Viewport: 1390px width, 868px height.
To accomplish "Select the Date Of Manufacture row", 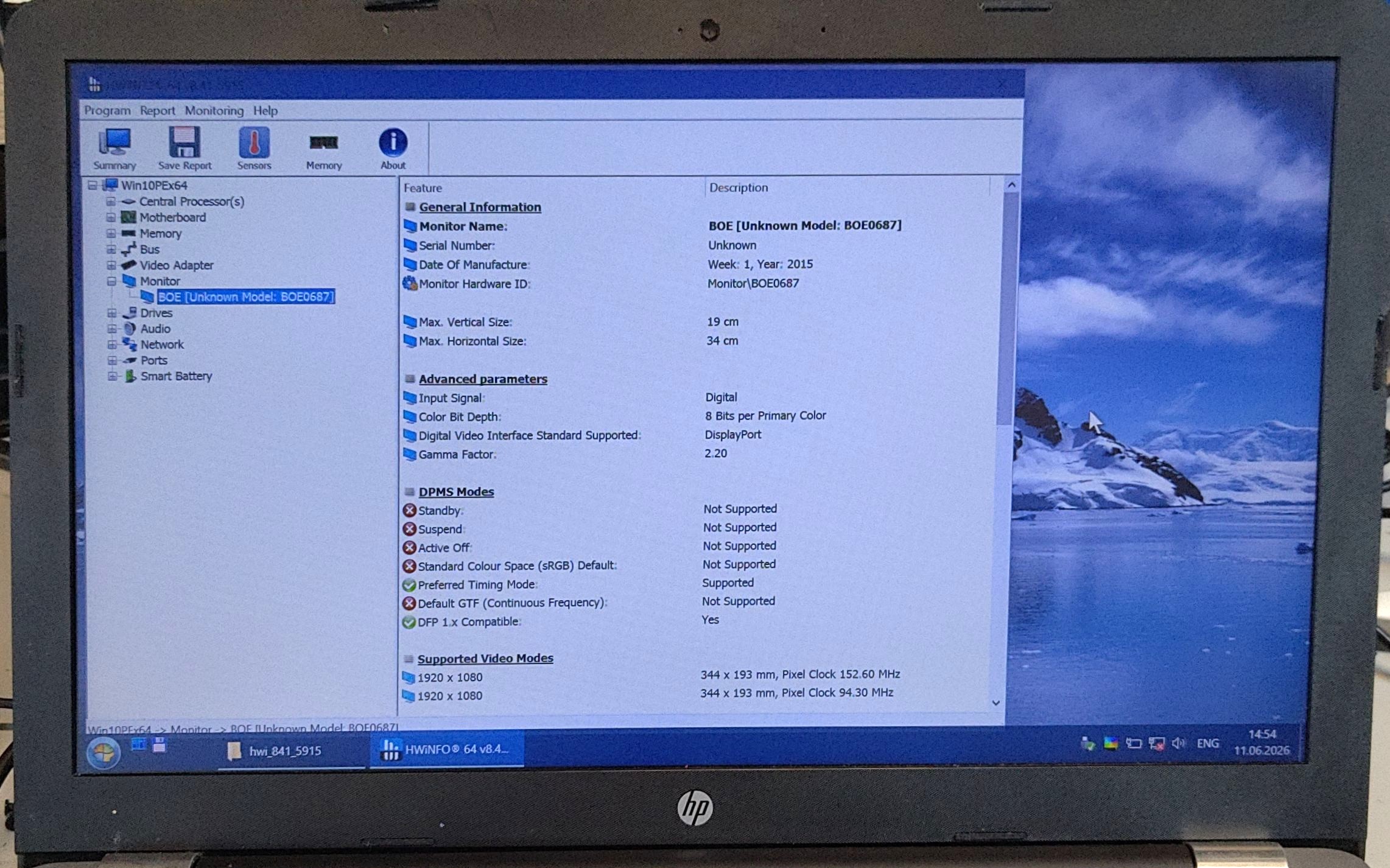I will [x=700, y=264].
